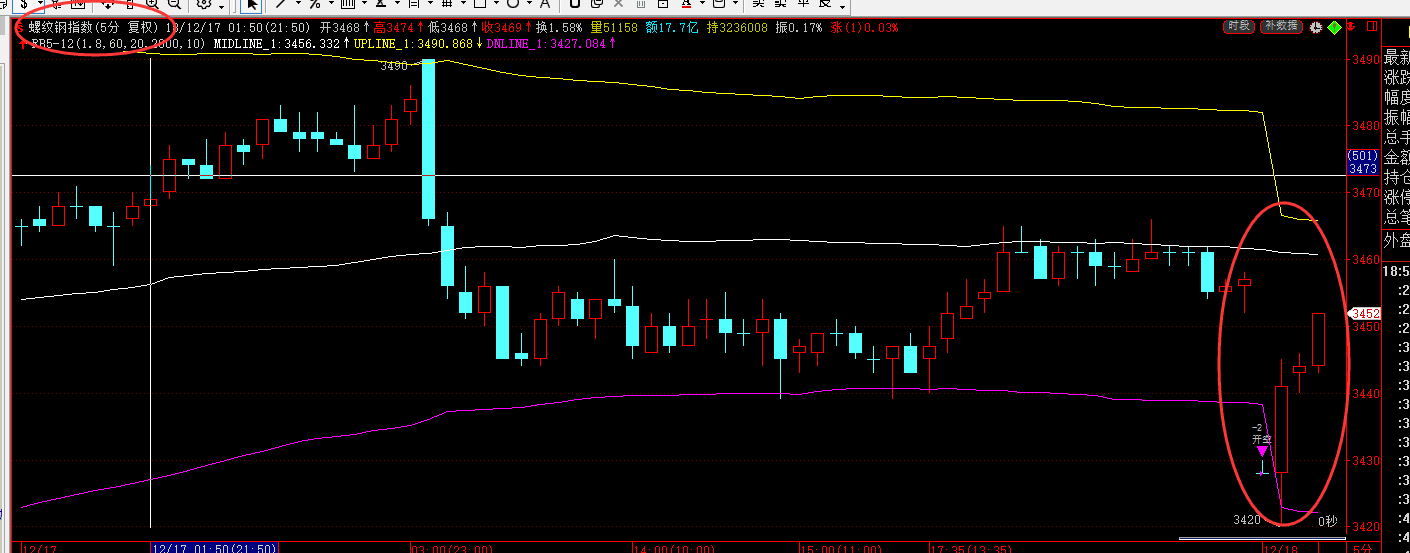Click the highlighted 12/17 01:50(21:50) time label

214,548
